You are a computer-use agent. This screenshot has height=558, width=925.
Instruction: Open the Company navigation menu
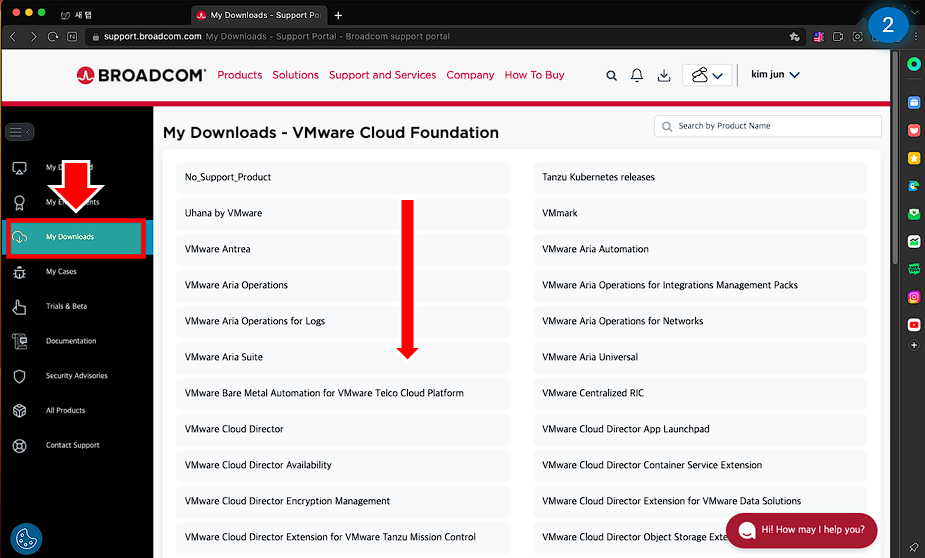470,76
